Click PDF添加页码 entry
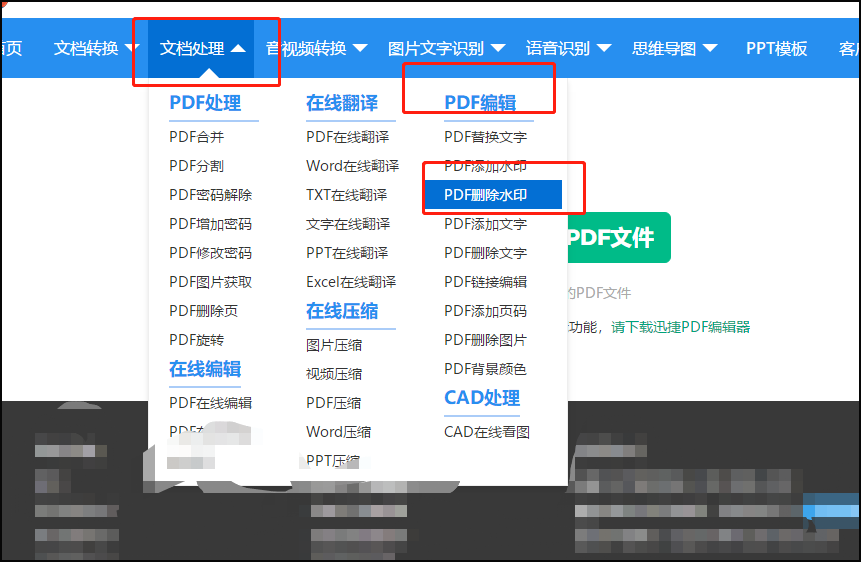 pos(486,311)
